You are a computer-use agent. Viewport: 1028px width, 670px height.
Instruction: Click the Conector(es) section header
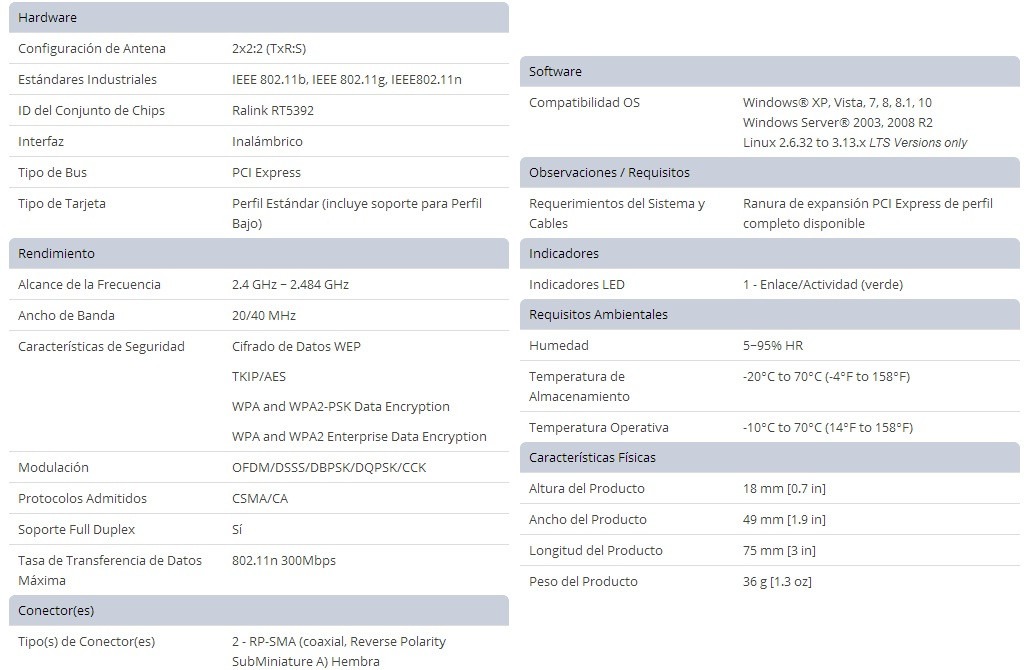tap(259, 611)
